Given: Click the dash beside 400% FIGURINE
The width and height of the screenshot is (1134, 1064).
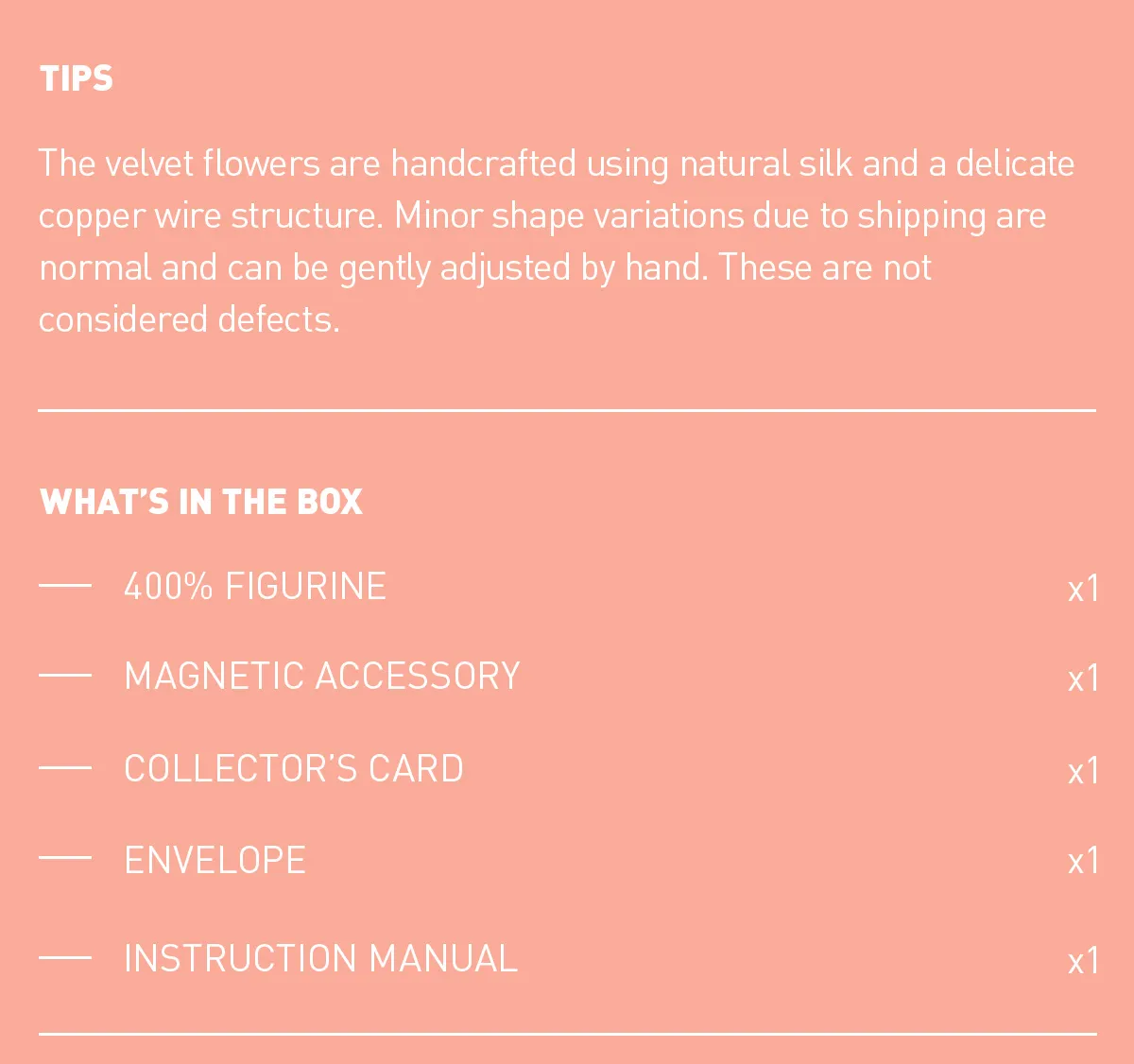Looking at the screenshot, I should tap(65, 586).
